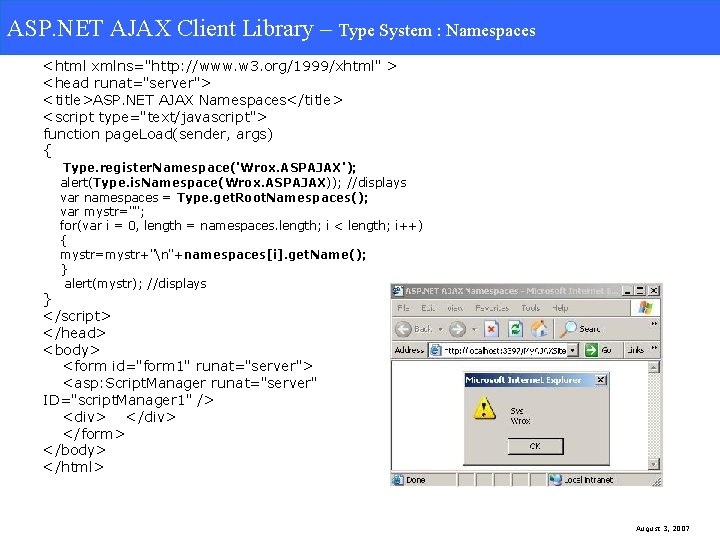
Task: Maximize the ASP.NET AJAX Namespaces browser window
Action: (640, 291)
